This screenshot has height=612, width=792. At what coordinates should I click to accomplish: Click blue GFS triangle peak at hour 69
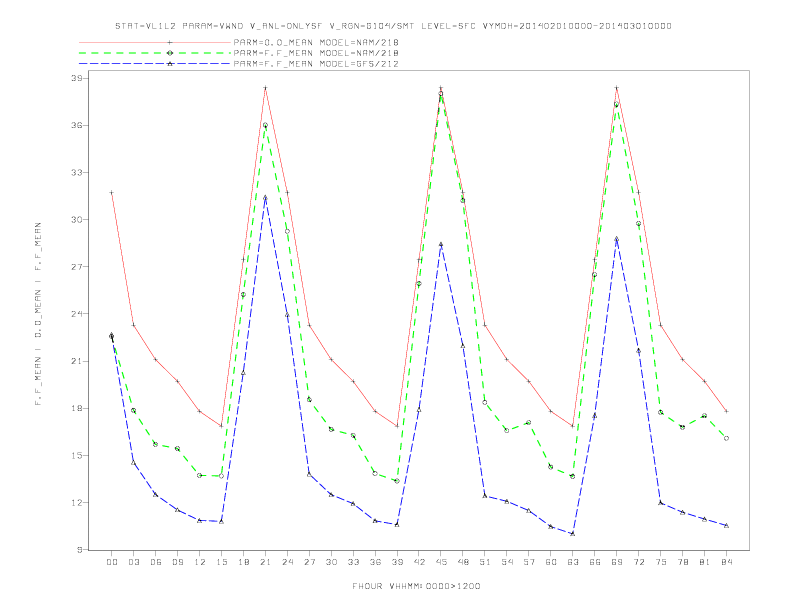point(617,239)
